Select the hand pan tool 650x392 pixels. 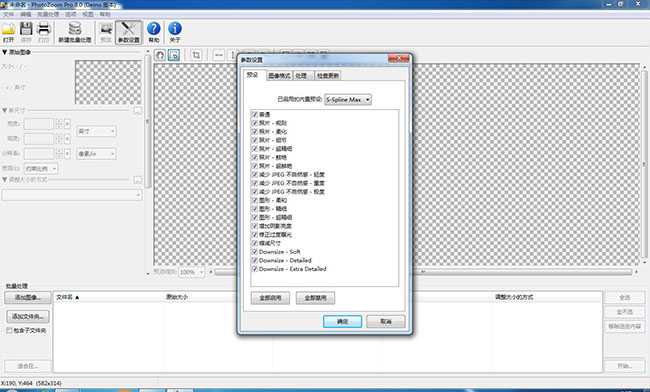(160, 55)
